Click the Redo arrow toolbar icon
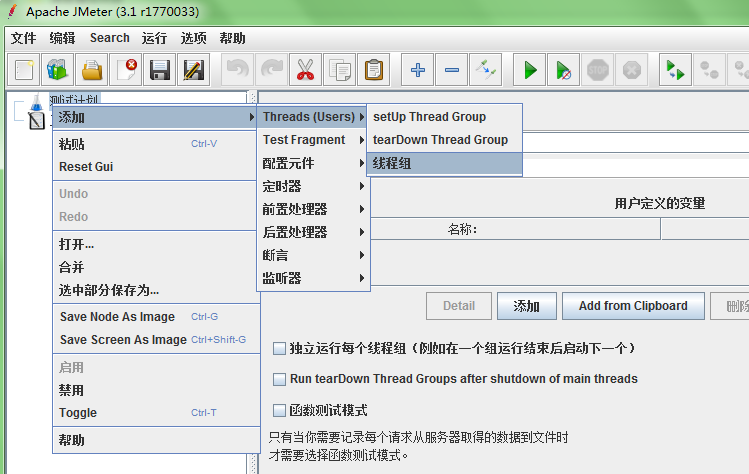 tap(271, 70)
